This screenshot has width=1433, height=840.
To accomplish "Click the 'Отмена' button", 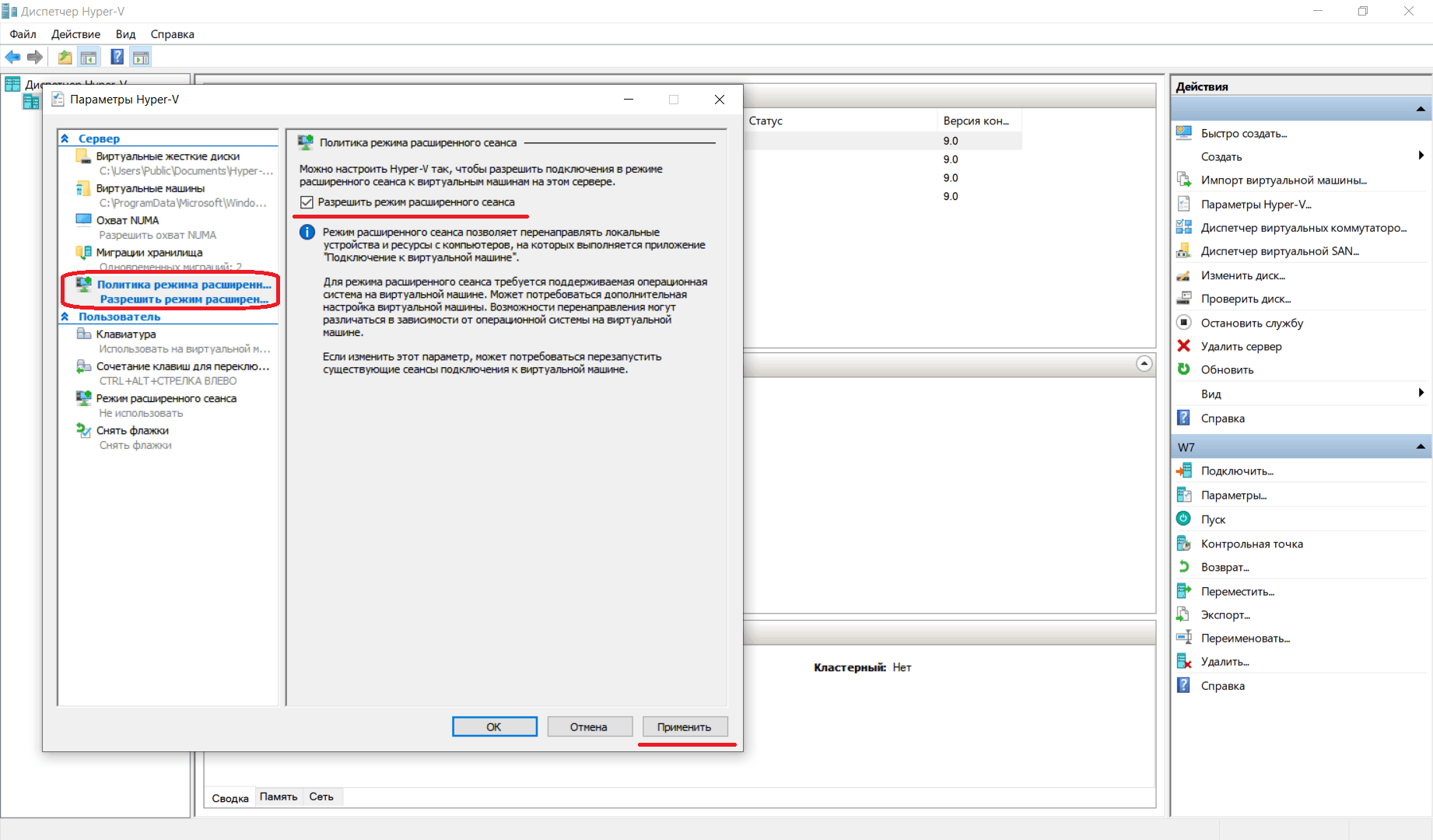I will tap(589, 726).
